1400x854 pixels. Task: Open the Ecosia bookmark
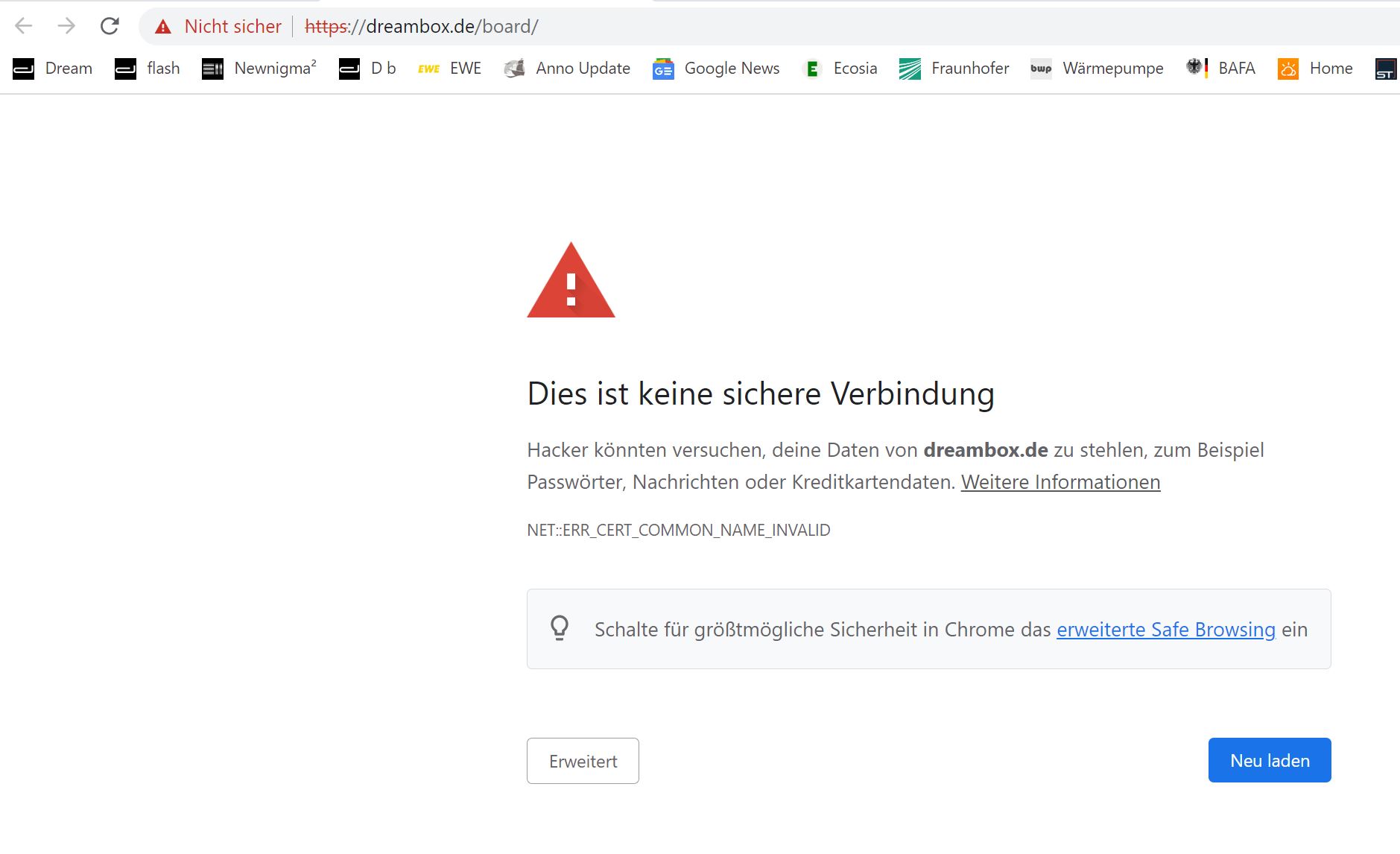[x=840, y=69]
